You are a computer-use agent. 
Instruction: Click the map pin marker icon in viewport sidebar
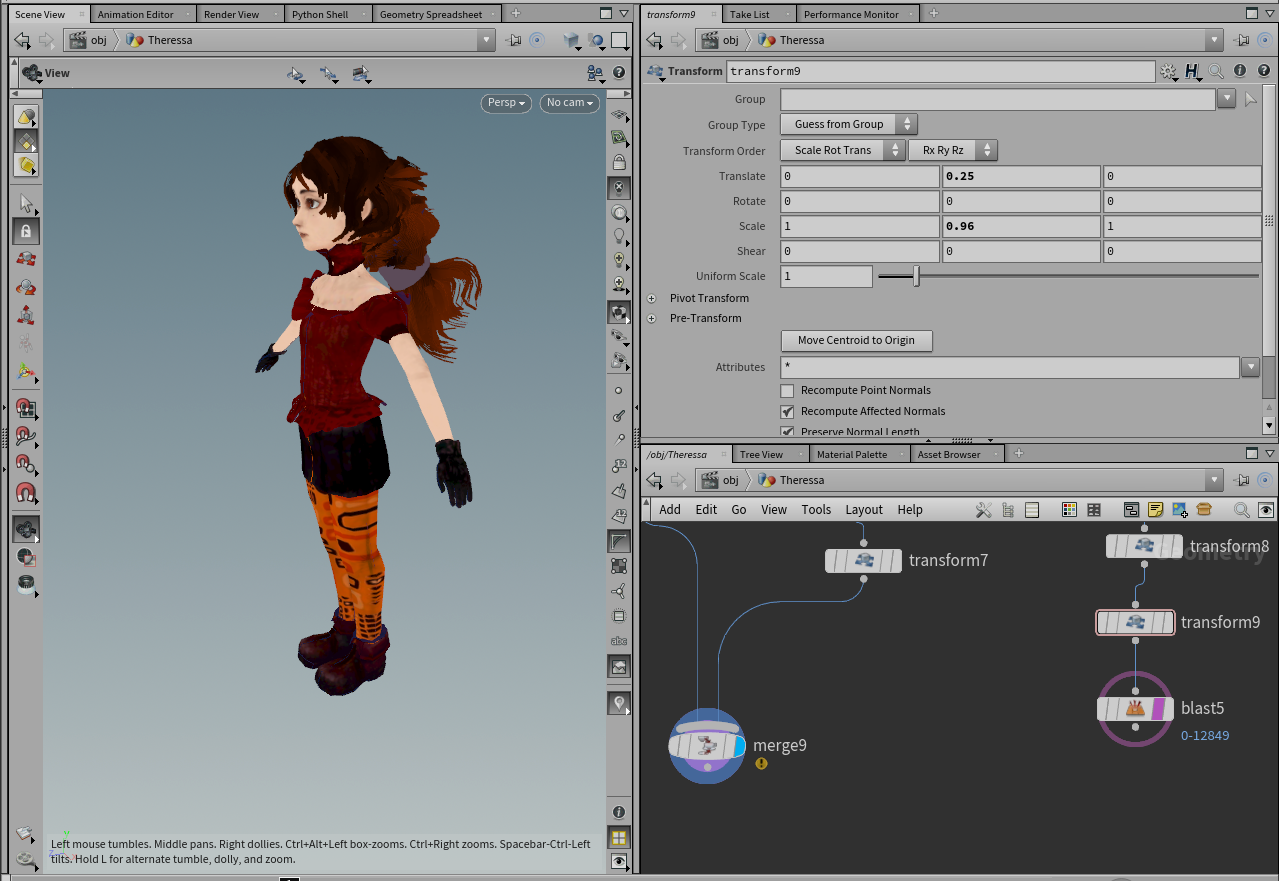619,703
